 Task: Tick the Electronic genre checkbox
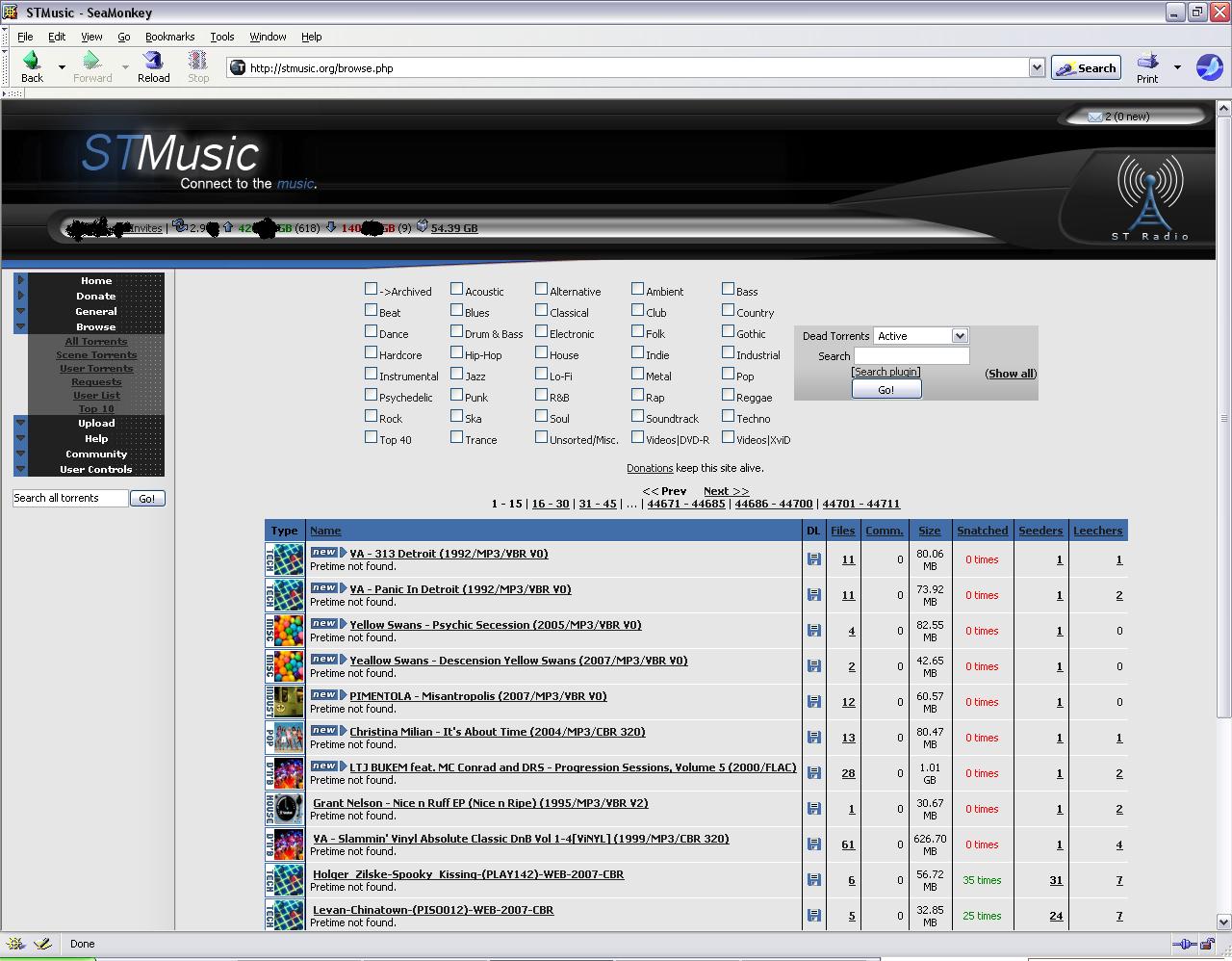[541, 331]
